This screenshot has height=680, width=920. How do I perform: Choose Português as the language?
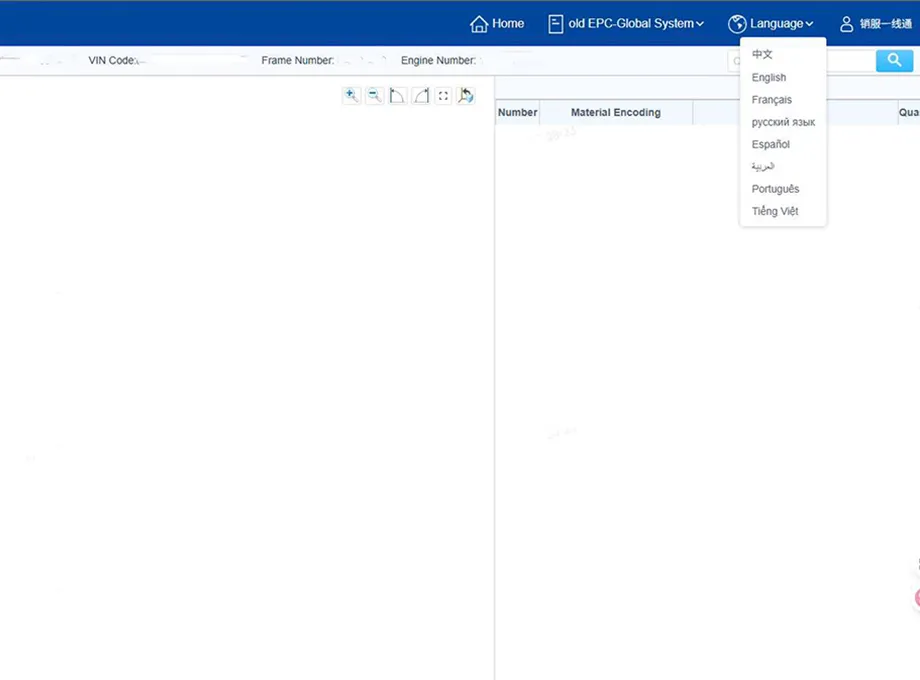pyautogui.click(x=775, y=189)
